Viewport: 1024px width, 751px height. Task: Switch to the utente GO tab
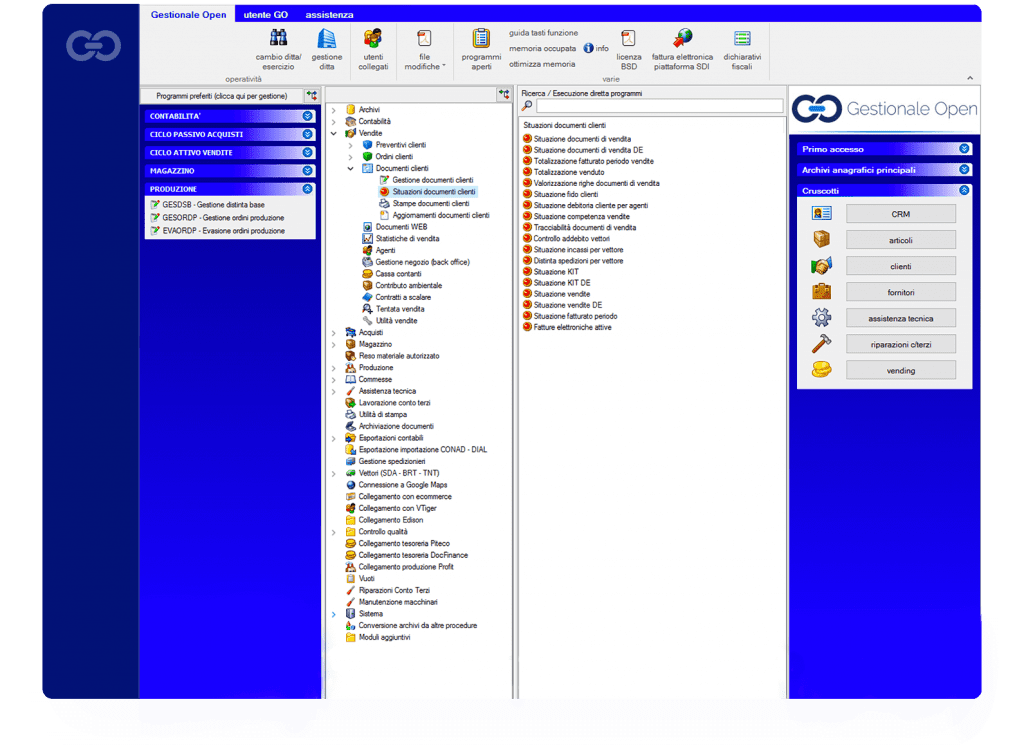265,15
